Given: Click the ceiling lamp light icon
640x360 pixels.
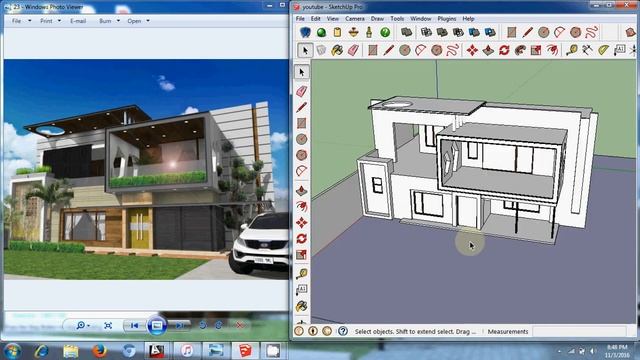Looking at the screenshot, I should pos(353,32).
